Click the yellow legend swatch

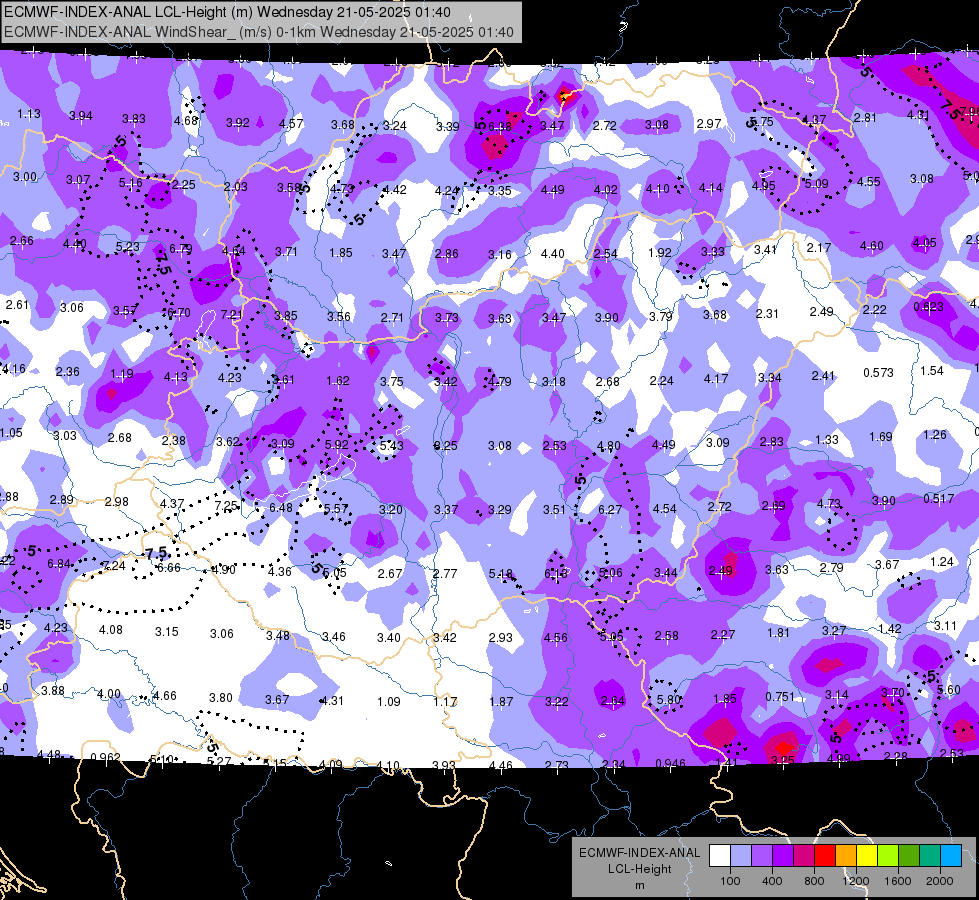[867, 856]
